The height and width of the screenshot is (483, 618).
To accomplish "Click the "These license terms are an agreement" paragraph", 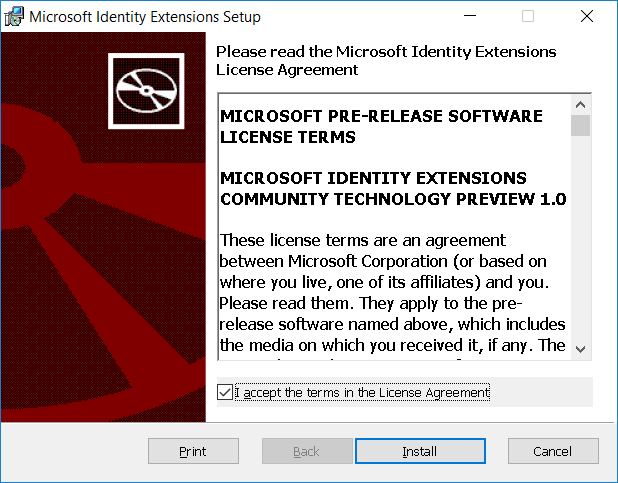I will coord(392,293).
